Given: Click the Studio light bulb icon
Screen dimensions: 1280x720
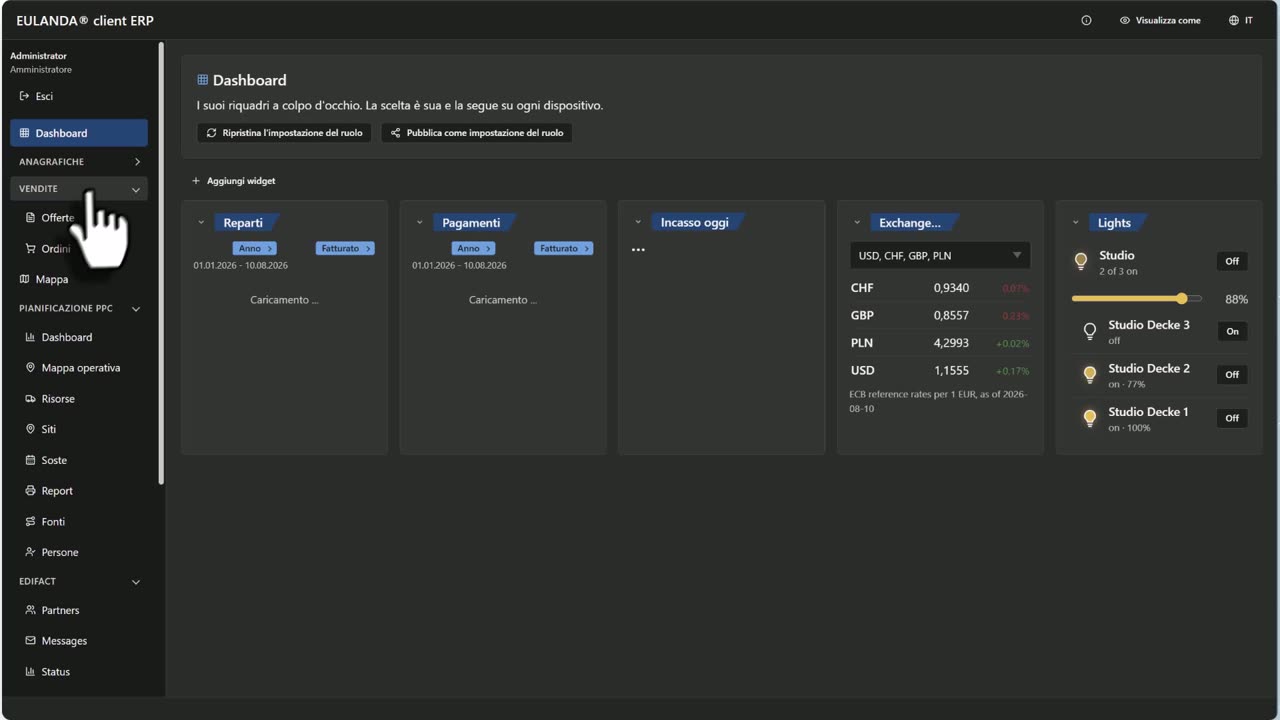Looking at the screenshot, I should (1081, 262).
